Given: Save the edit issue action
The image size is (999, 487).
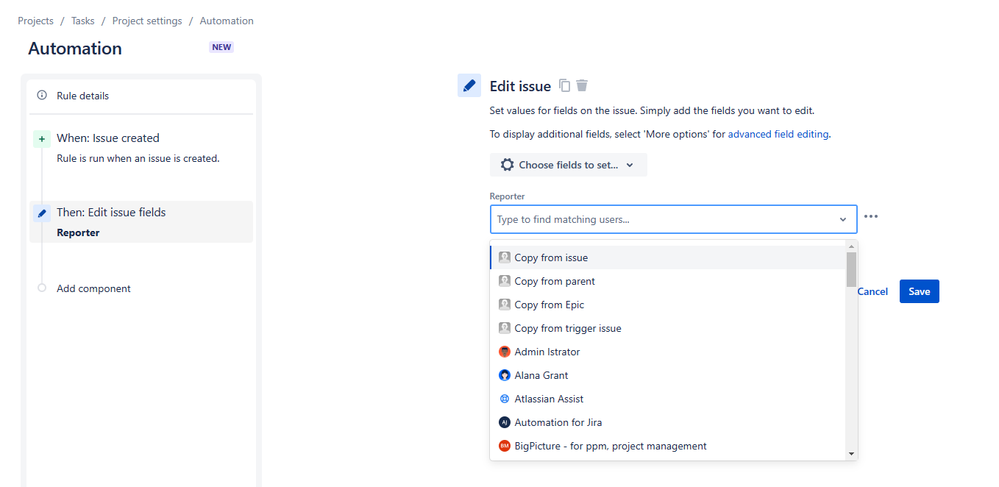Looking at the screenshot, I should click(919, 291).
